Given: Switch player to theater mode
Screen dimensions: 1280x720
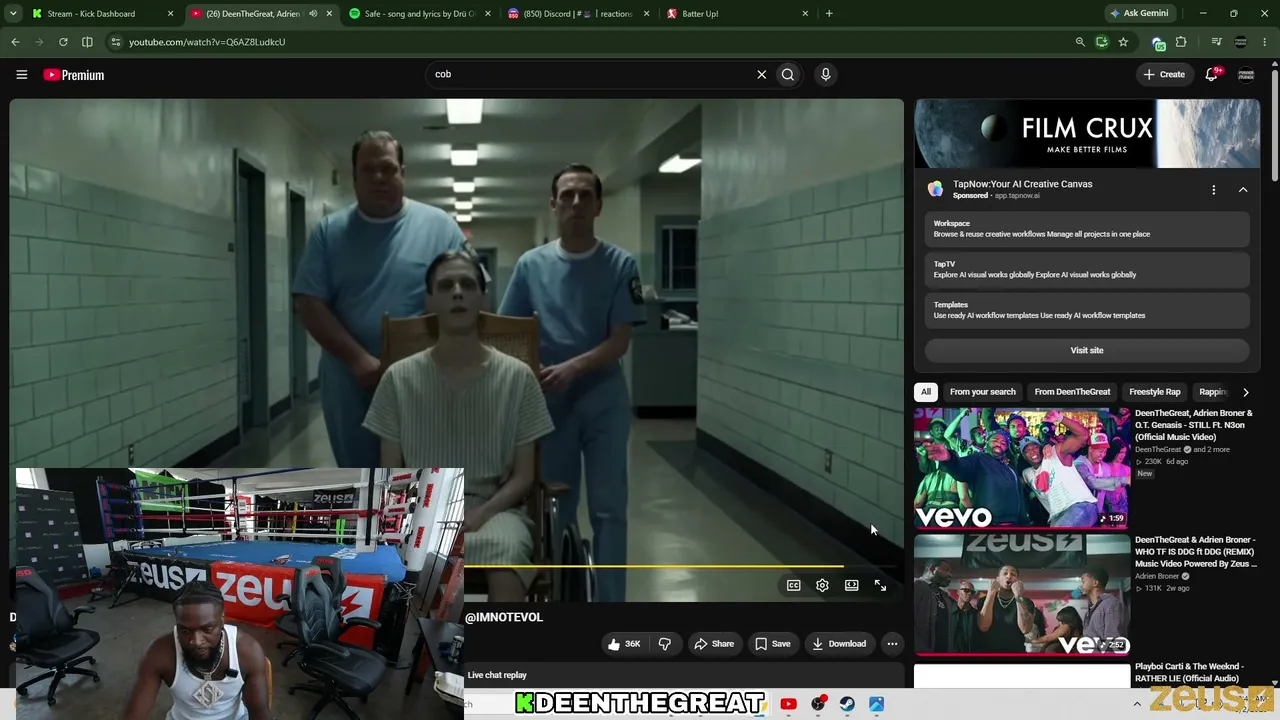Looking at the screenshot, I should (851, 585).
